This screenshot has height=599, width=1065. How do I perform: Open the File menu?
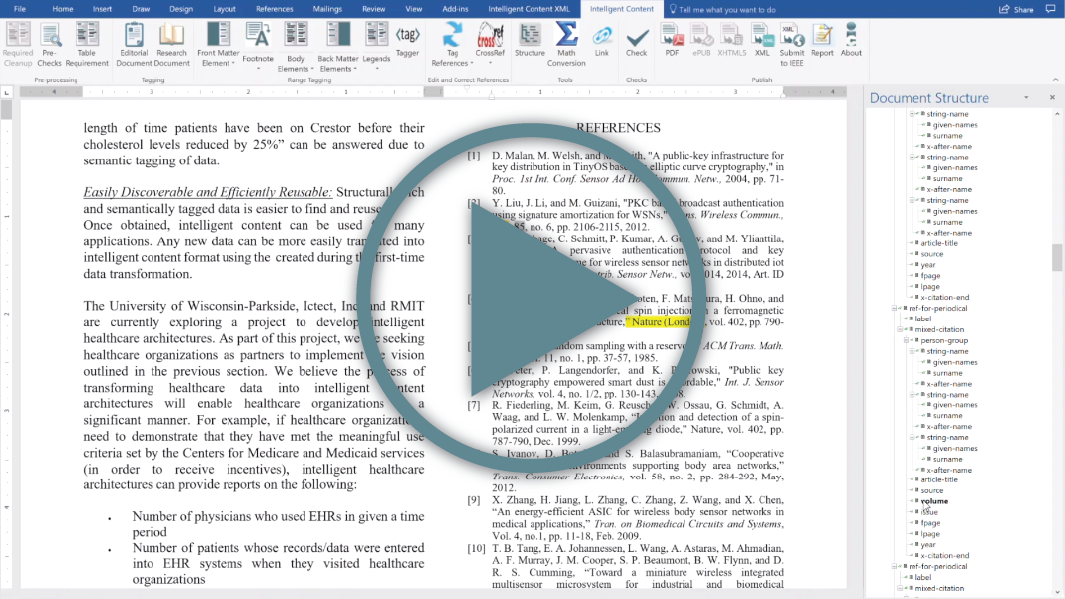pos(20,9)
